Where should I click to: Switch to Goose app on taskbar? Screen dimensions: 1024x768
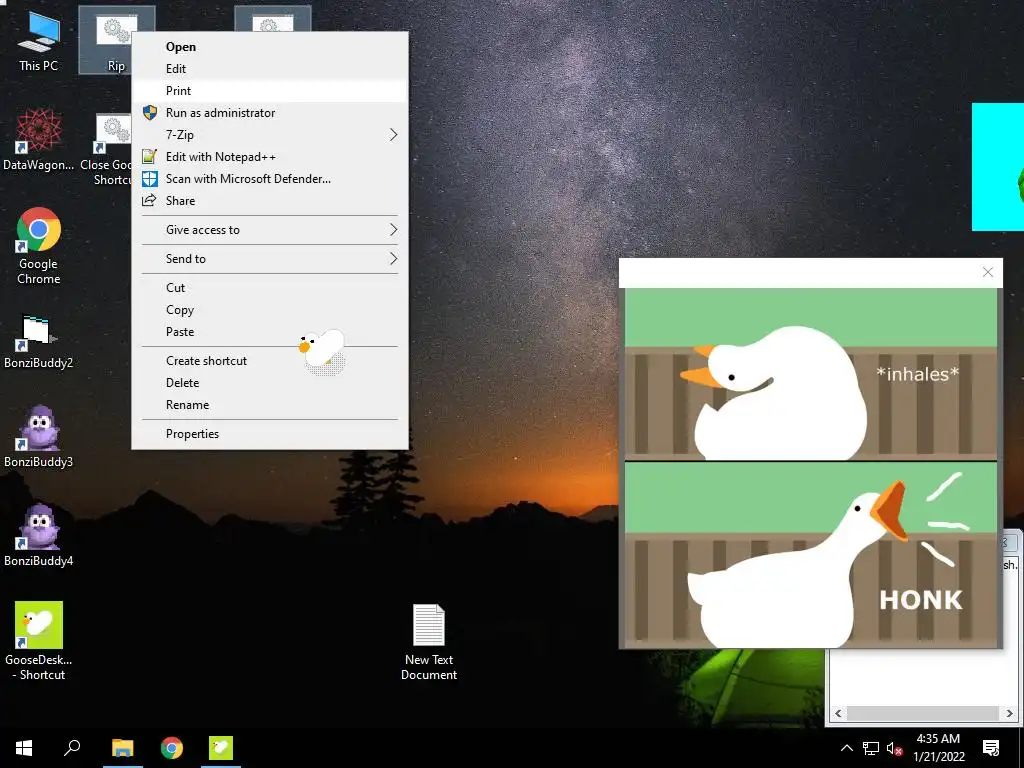click(221, 748)
